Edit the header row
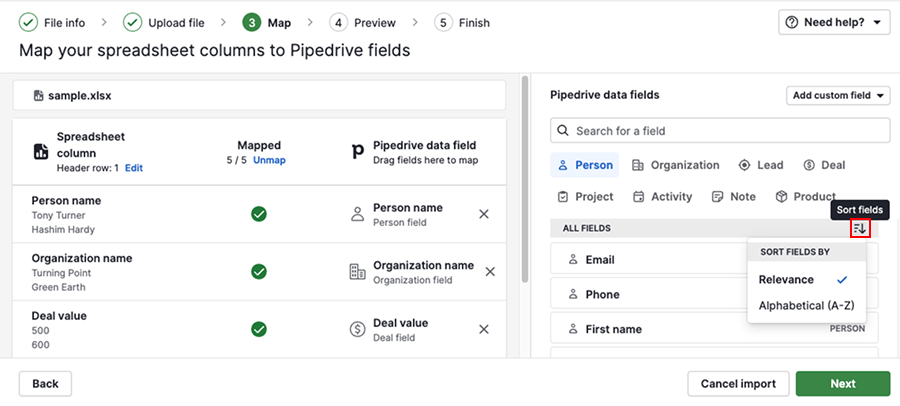 click(x=134, y=168)
